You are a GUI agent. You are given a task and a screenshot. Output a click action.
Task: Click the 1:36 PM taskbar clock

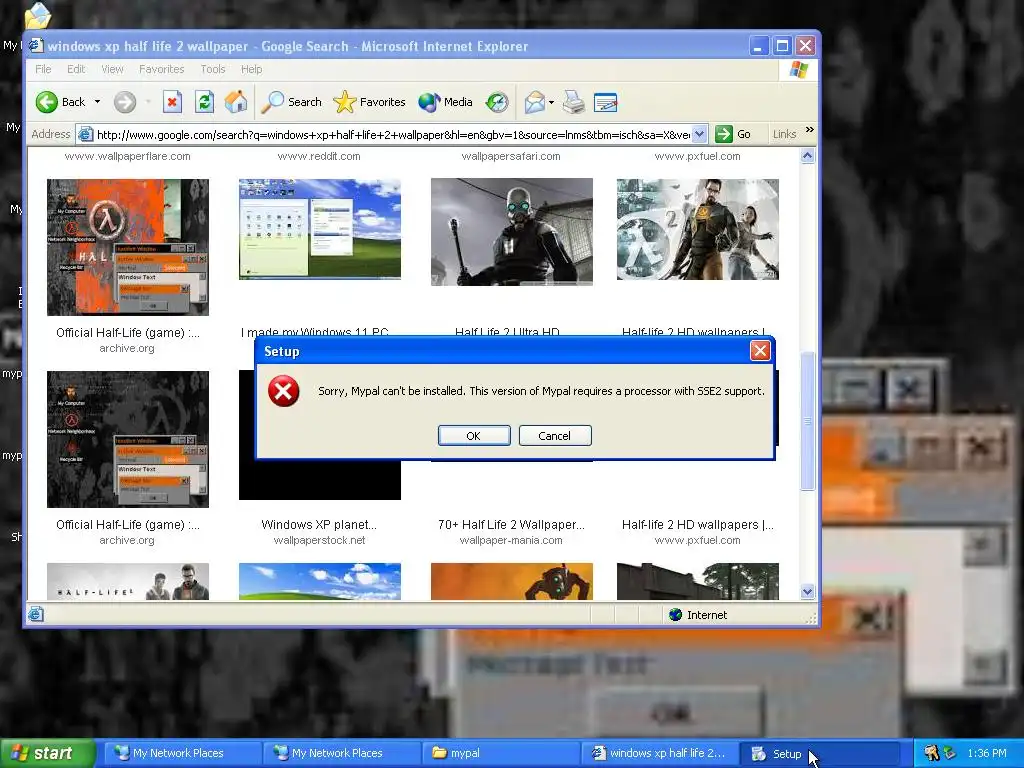tap(987, 753)
